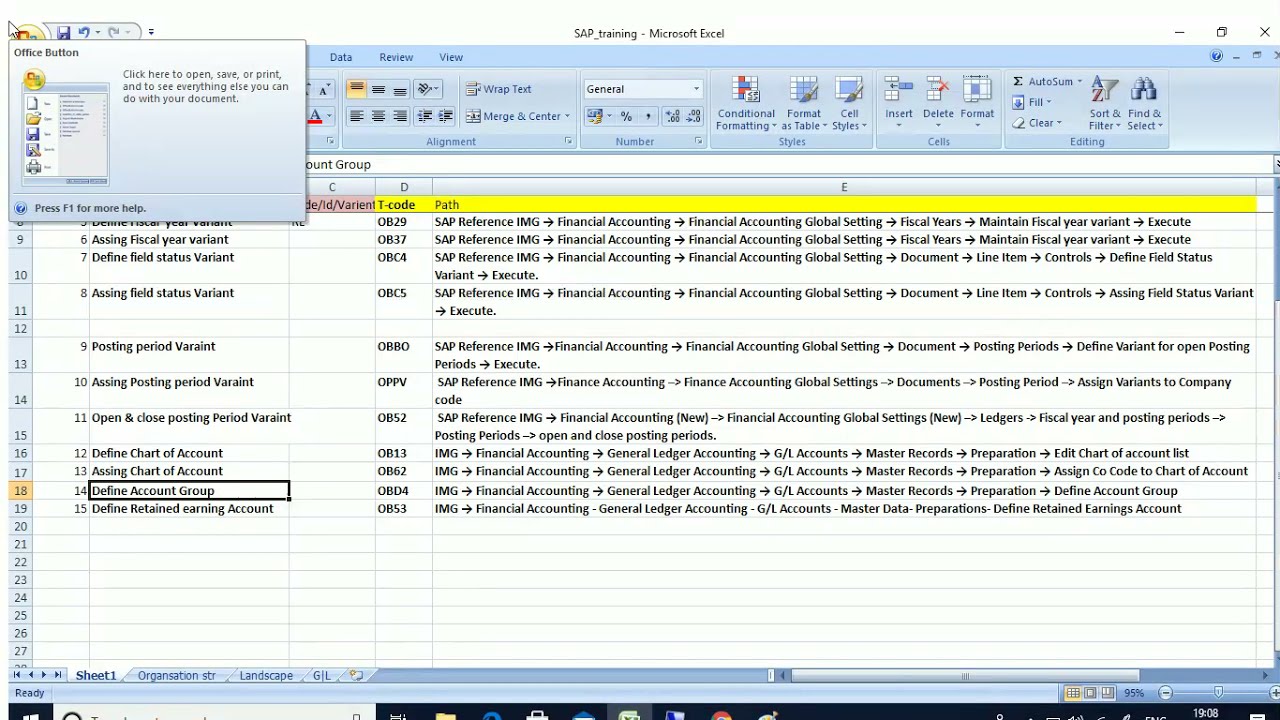Select the Sheet1 worksheet tab
Image resolution: width=1280 pixels, height=720 pixels.
[96, 675]
